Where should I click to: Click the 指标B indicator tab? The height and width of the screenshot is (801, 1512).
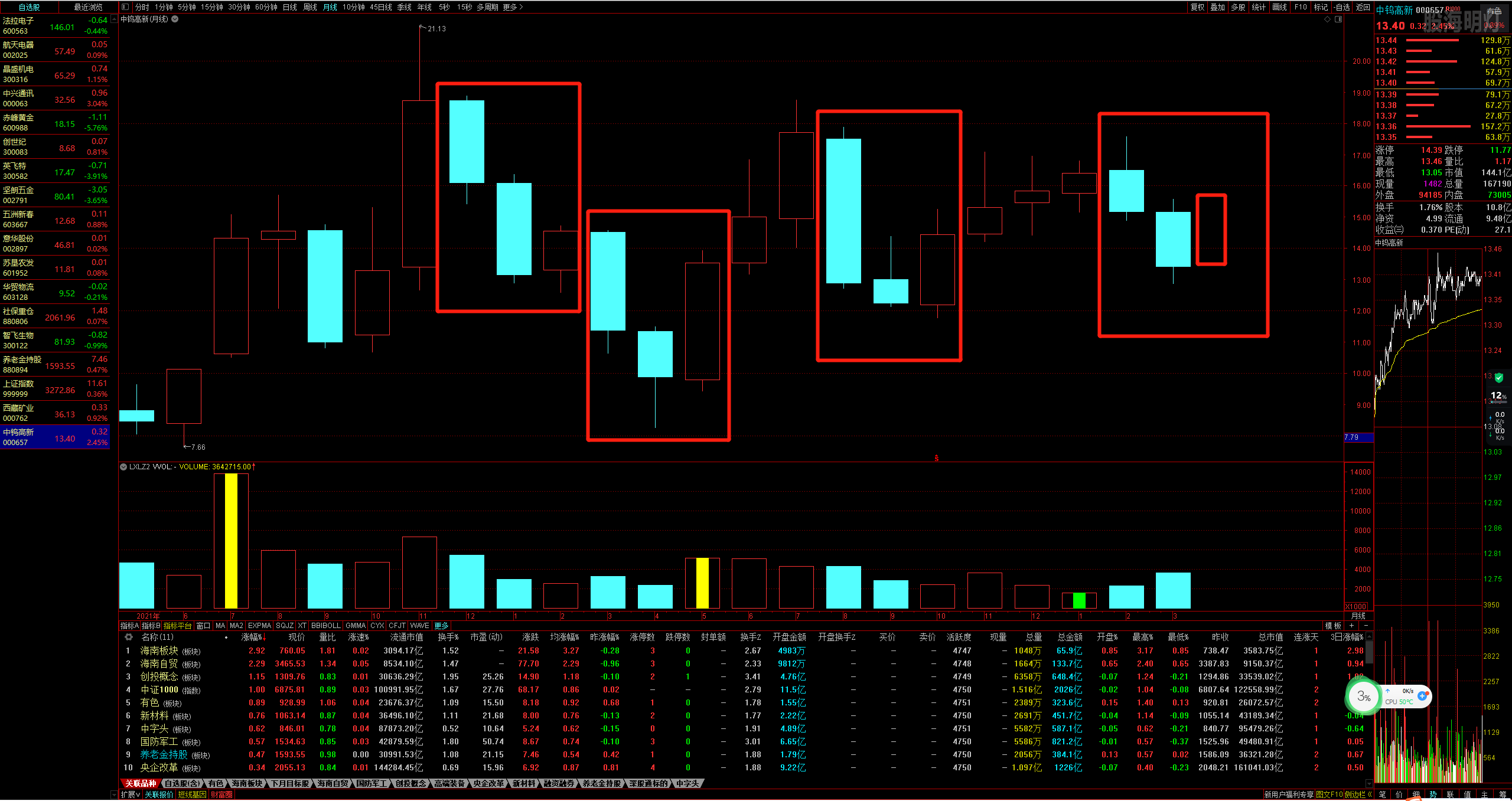[151, 626]
